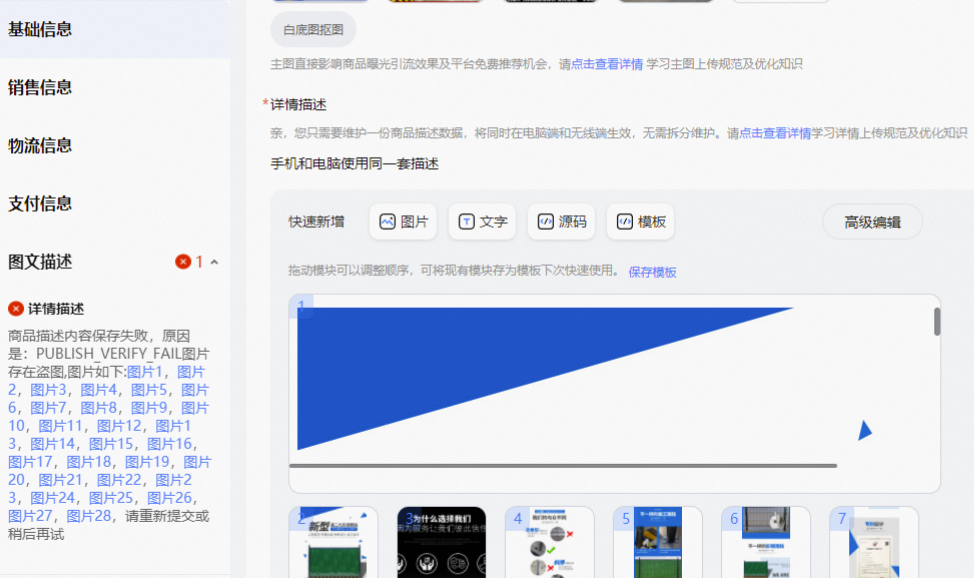Click the 图片5 link in error message

(148, 390)
